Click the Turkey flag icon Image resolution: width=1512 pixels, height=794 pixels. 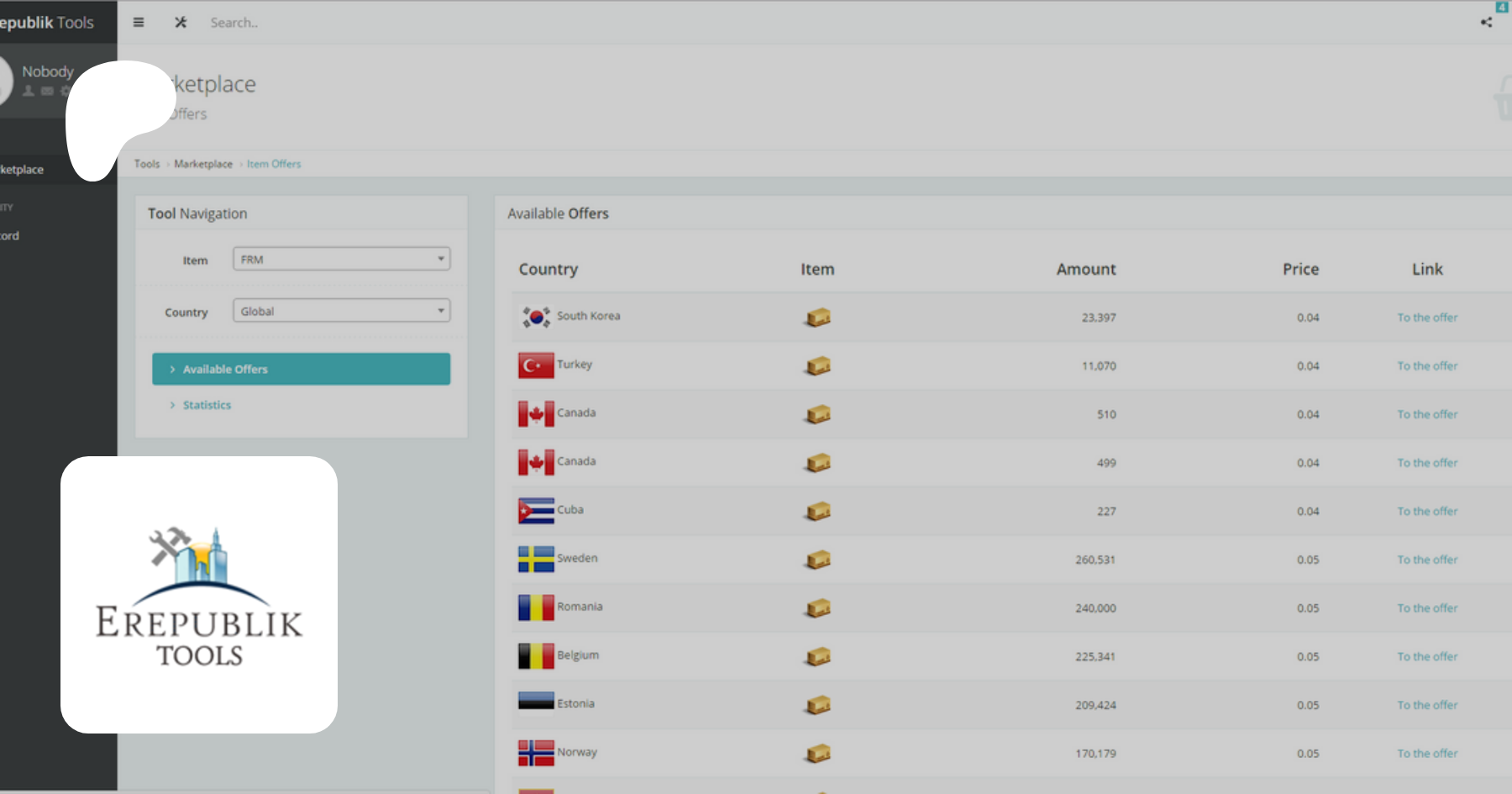tap(536, 365)
